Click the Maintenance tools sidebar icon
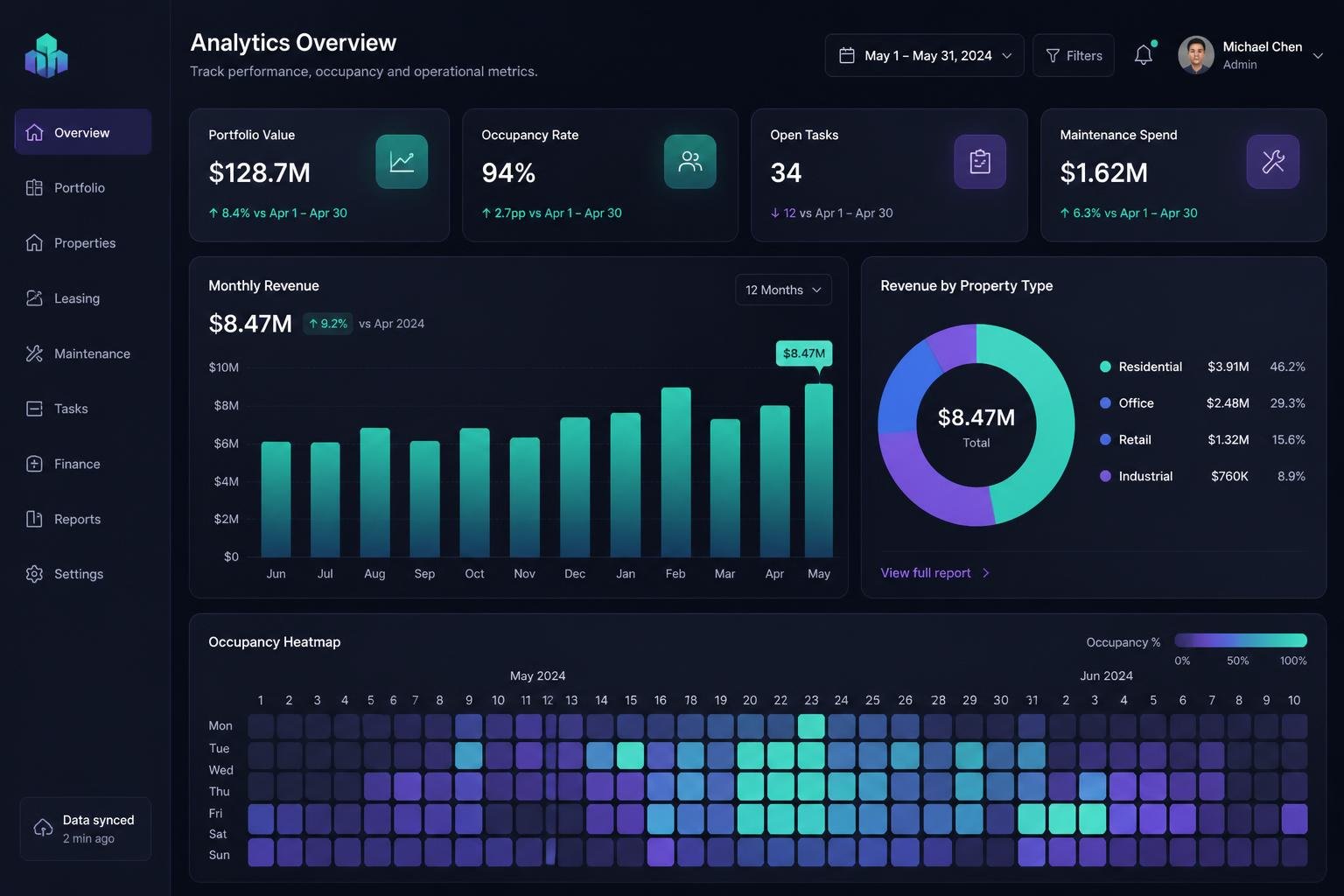This screenshot has width=1344, height=896. click(34, 353)
